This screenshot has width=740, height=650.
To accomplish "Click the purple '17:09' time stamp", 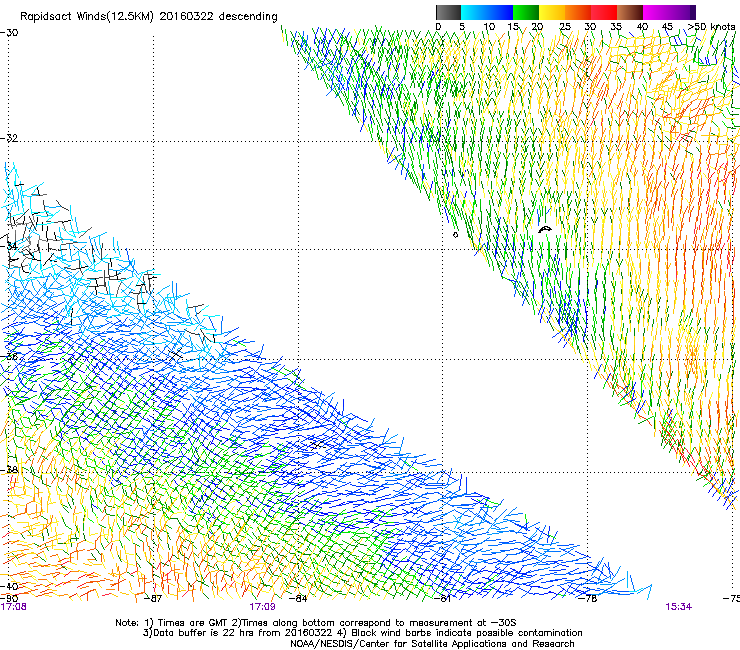I will (x=262, y=607).
